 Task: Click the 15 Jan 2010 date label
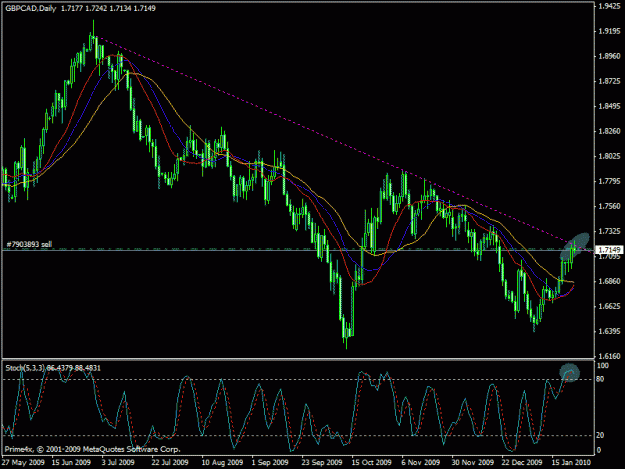571,463
